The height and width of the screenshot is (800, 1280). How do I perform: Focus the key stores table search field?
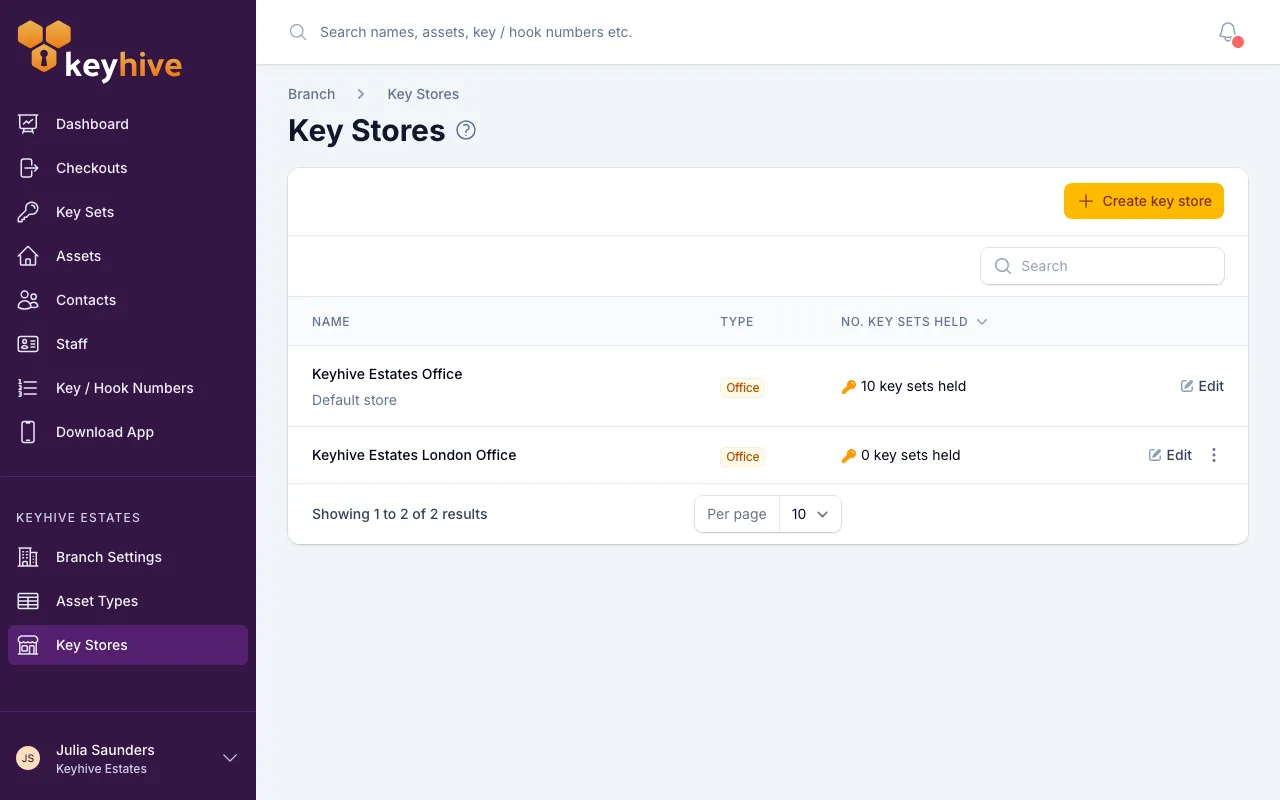coord(1102,266)
